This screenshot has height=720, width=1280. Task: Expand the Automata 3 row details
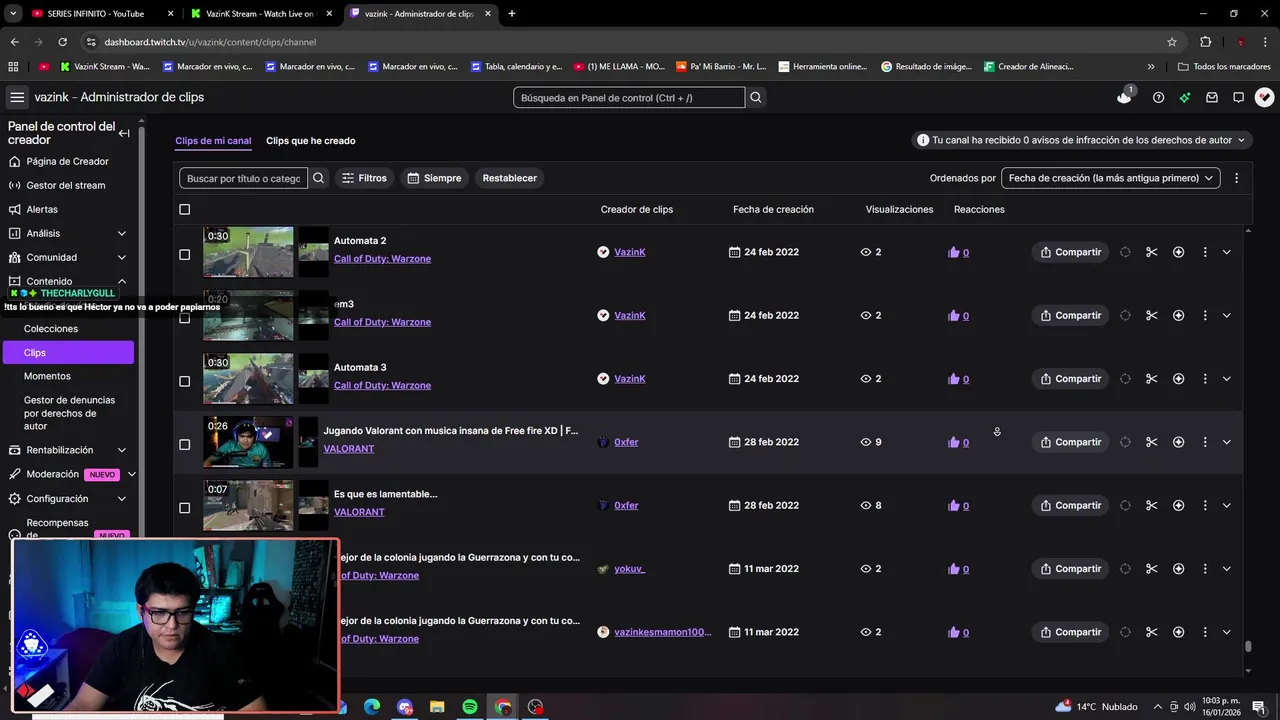click(1227, 379)
